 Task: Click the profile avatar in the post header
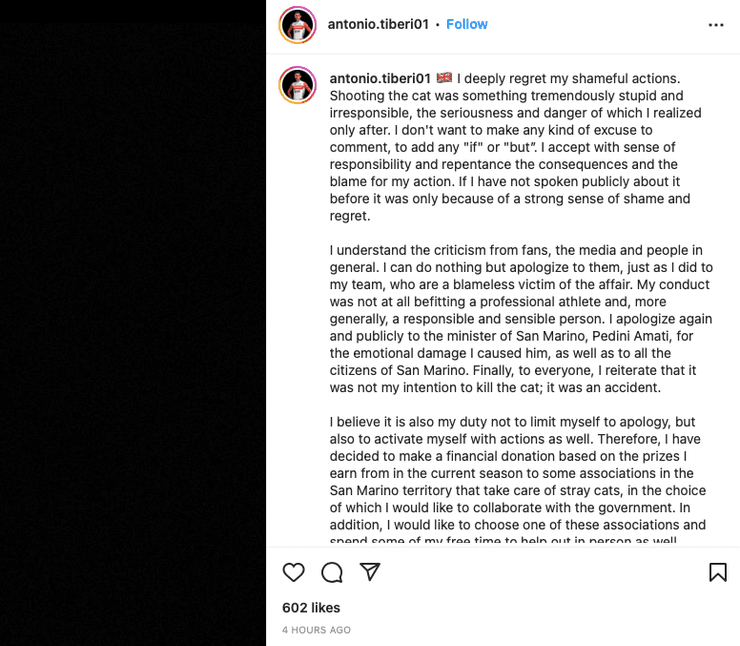point(298,25)
